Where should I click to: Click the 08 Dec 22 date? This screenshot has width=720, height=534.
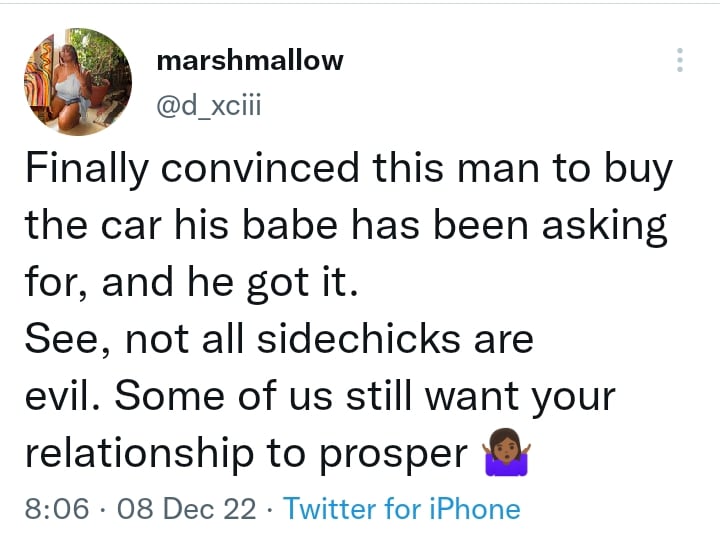tap(187, 509)
